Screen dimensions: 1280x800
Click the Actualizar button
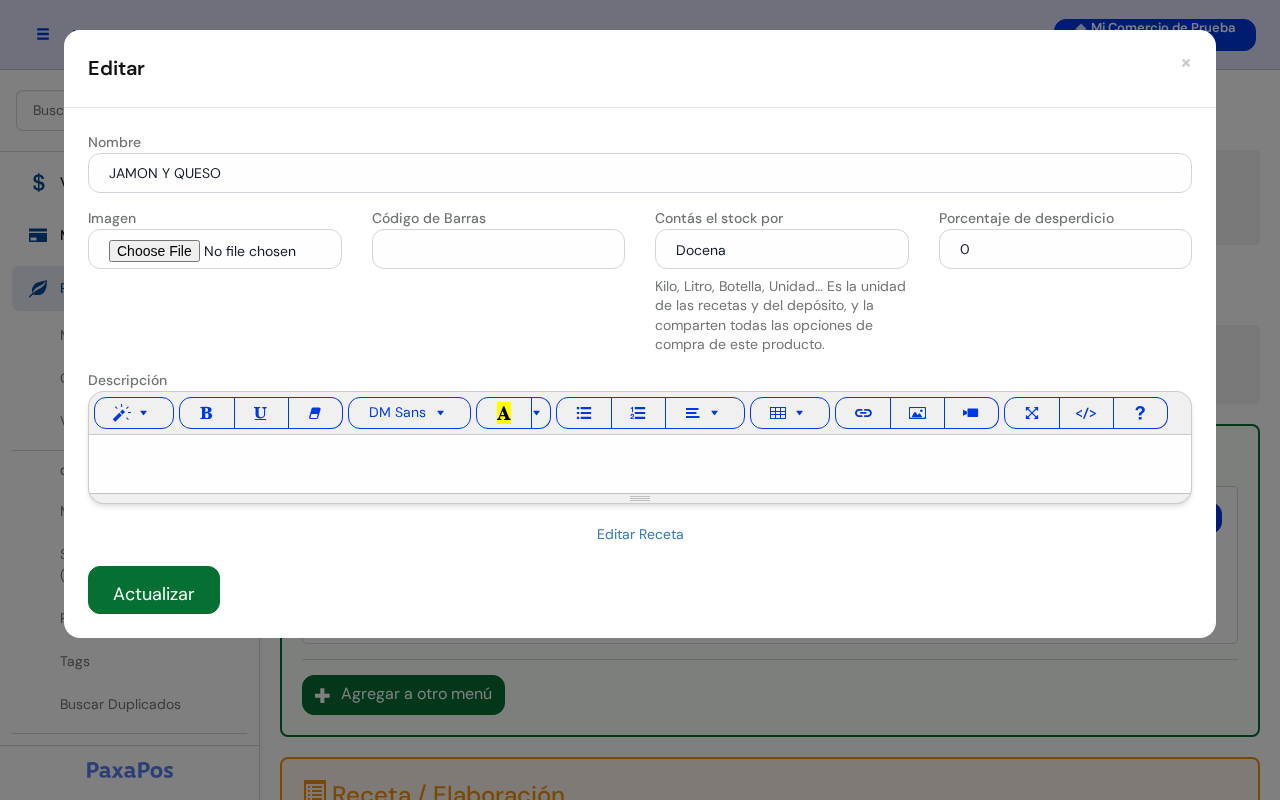point(154,590)
